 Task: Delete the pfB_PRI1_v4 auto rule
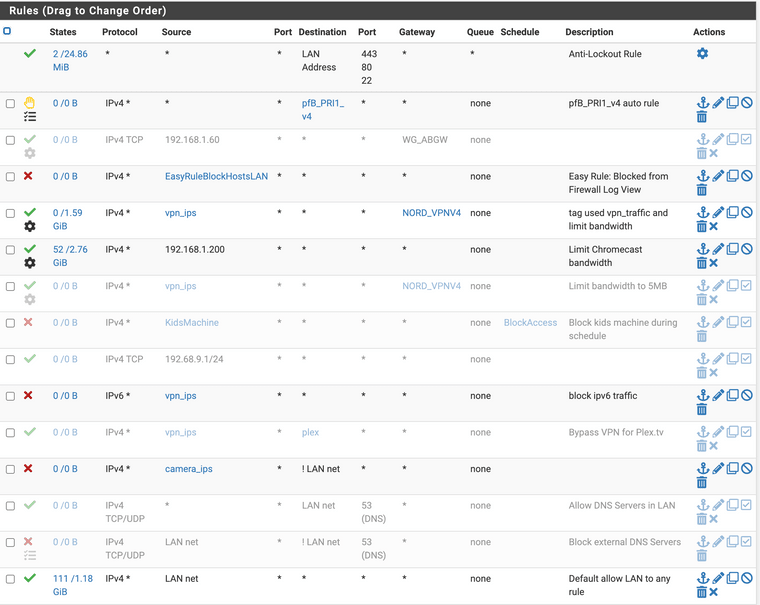pyautogui.click(x=701, y=116)
